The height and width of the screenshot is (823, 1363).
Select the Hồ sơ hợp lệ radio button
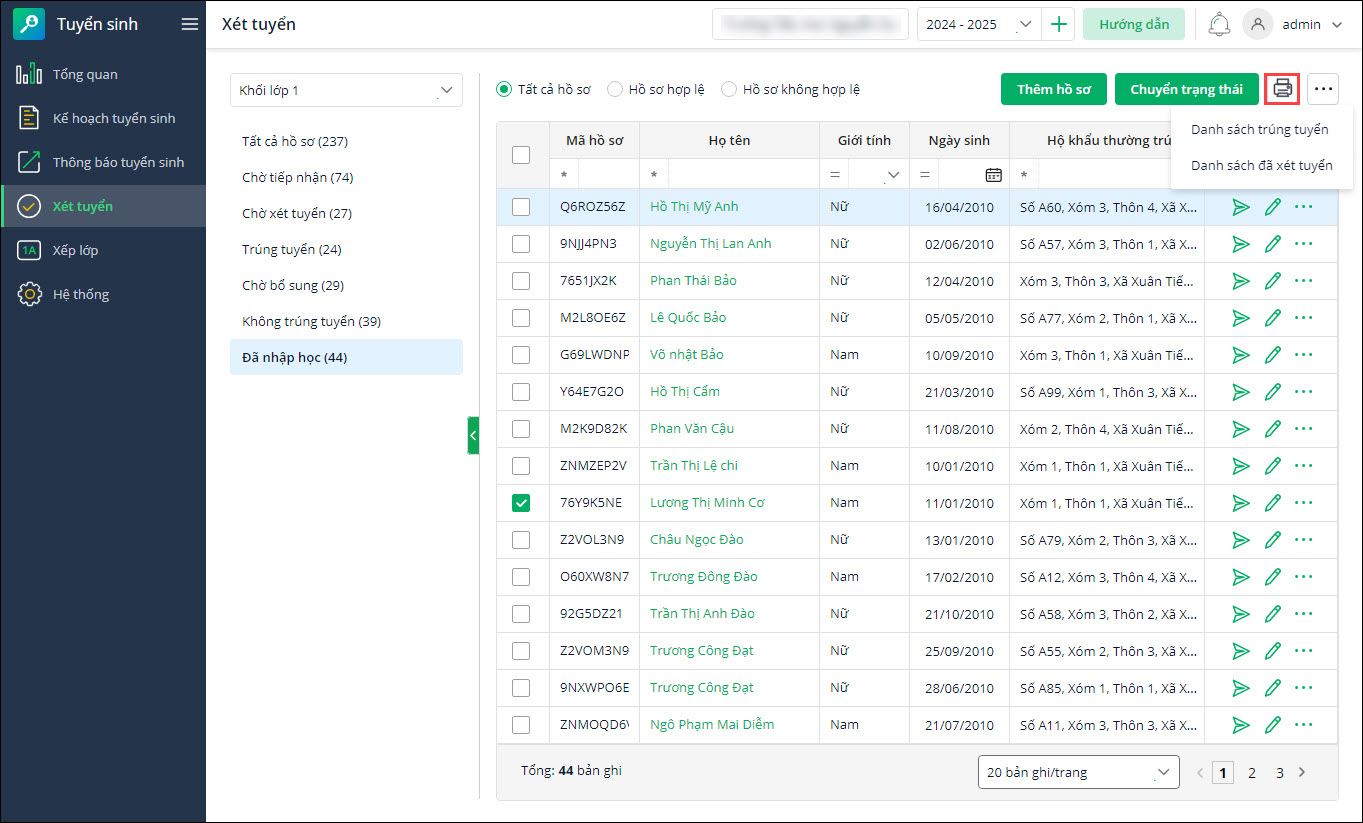(616, 89)
